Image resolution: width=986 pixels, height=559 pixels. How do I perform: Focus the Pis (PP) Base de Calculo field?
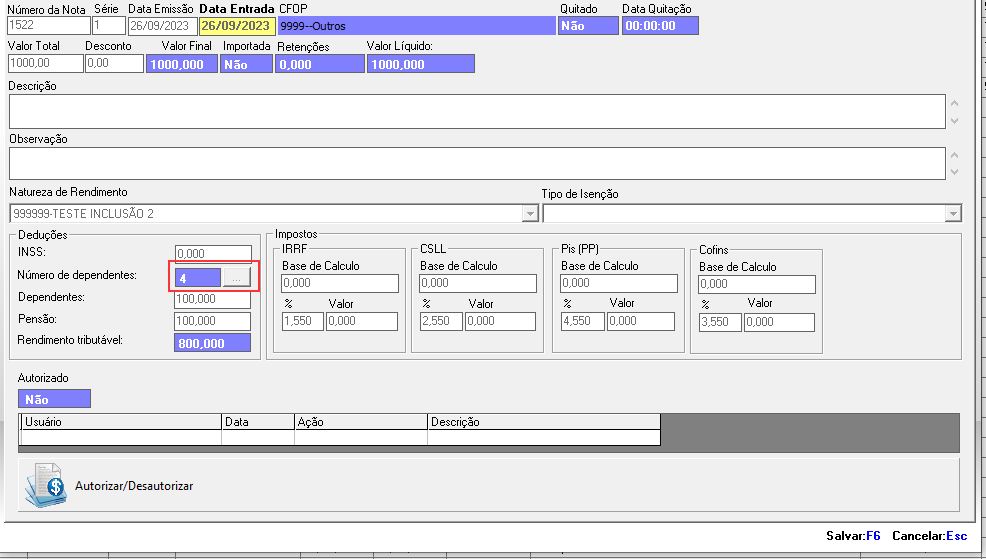pyautogui.click(x=619, y=284)
